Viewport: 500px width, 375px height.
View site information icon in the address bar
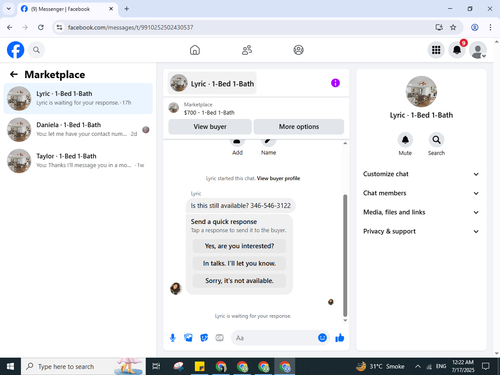[x=59, y=27]
